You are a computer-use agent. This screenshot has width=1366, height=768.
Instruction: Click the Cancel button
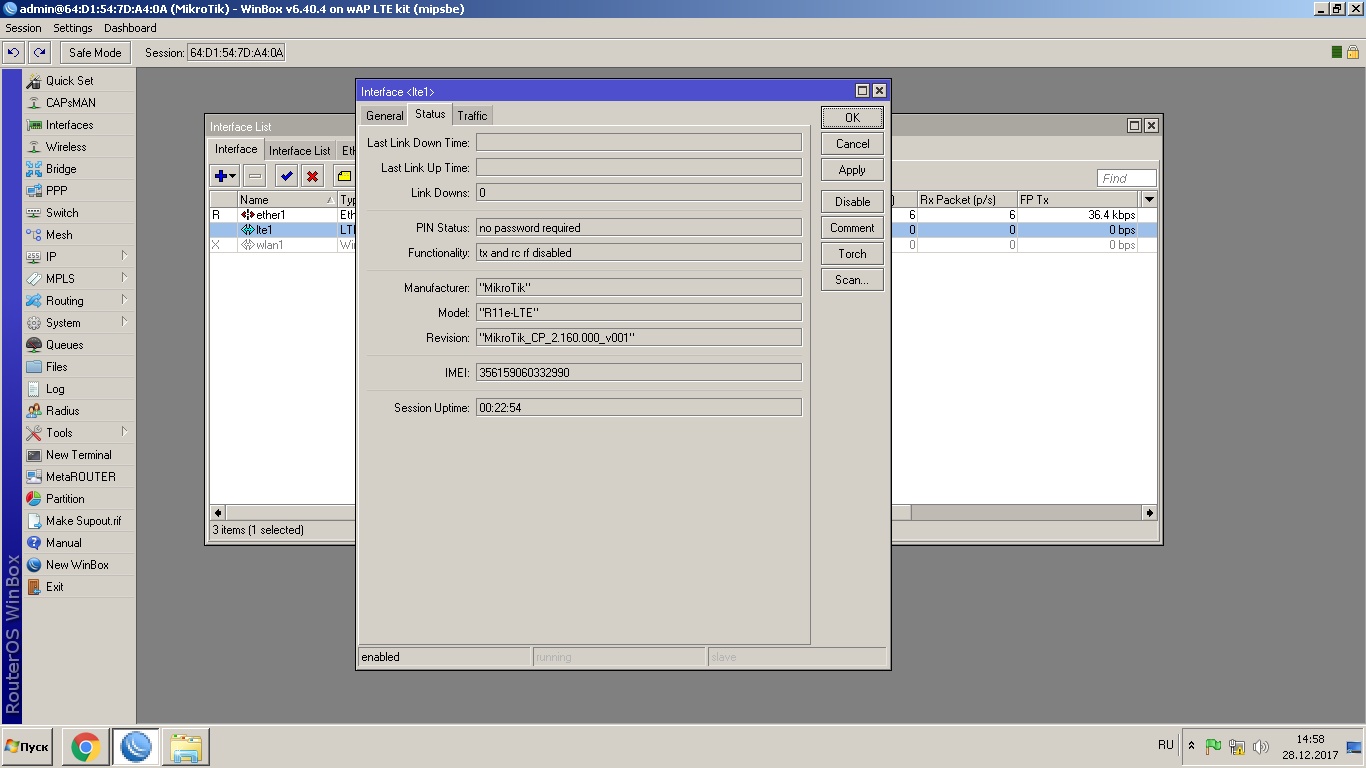[x=852, y=144]
